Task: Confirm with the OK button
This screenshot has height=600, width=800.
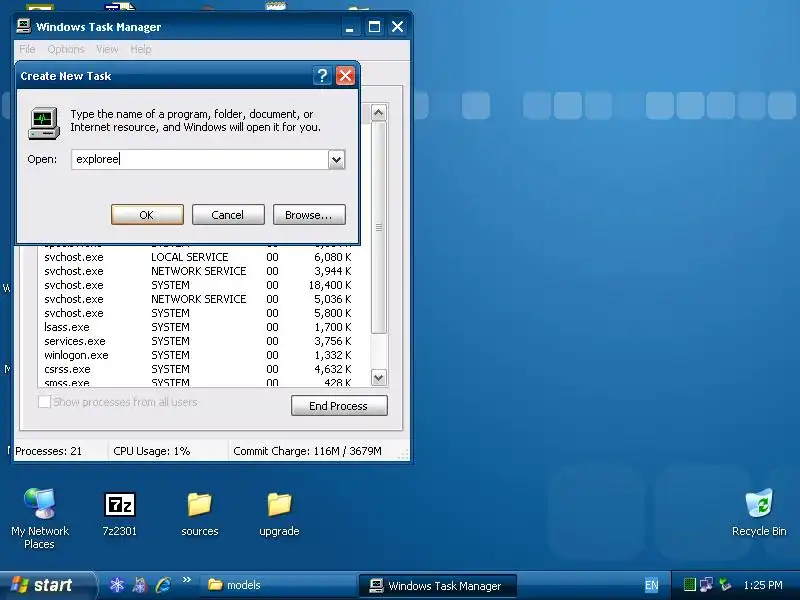Action: click(x=147, y=215)
